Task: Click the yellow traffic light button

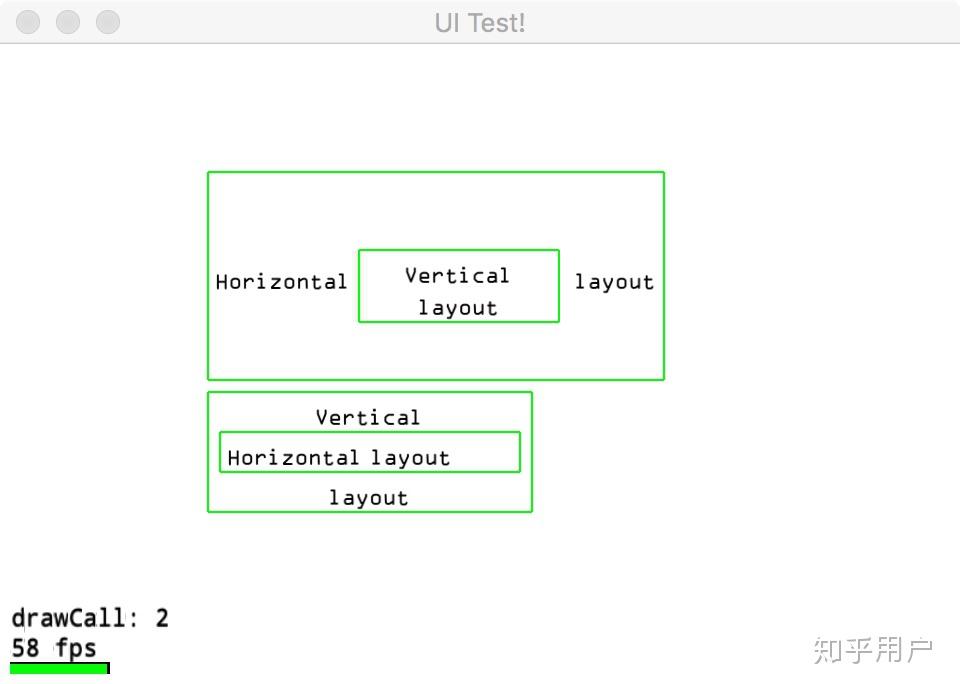Action: coord(67,22)
